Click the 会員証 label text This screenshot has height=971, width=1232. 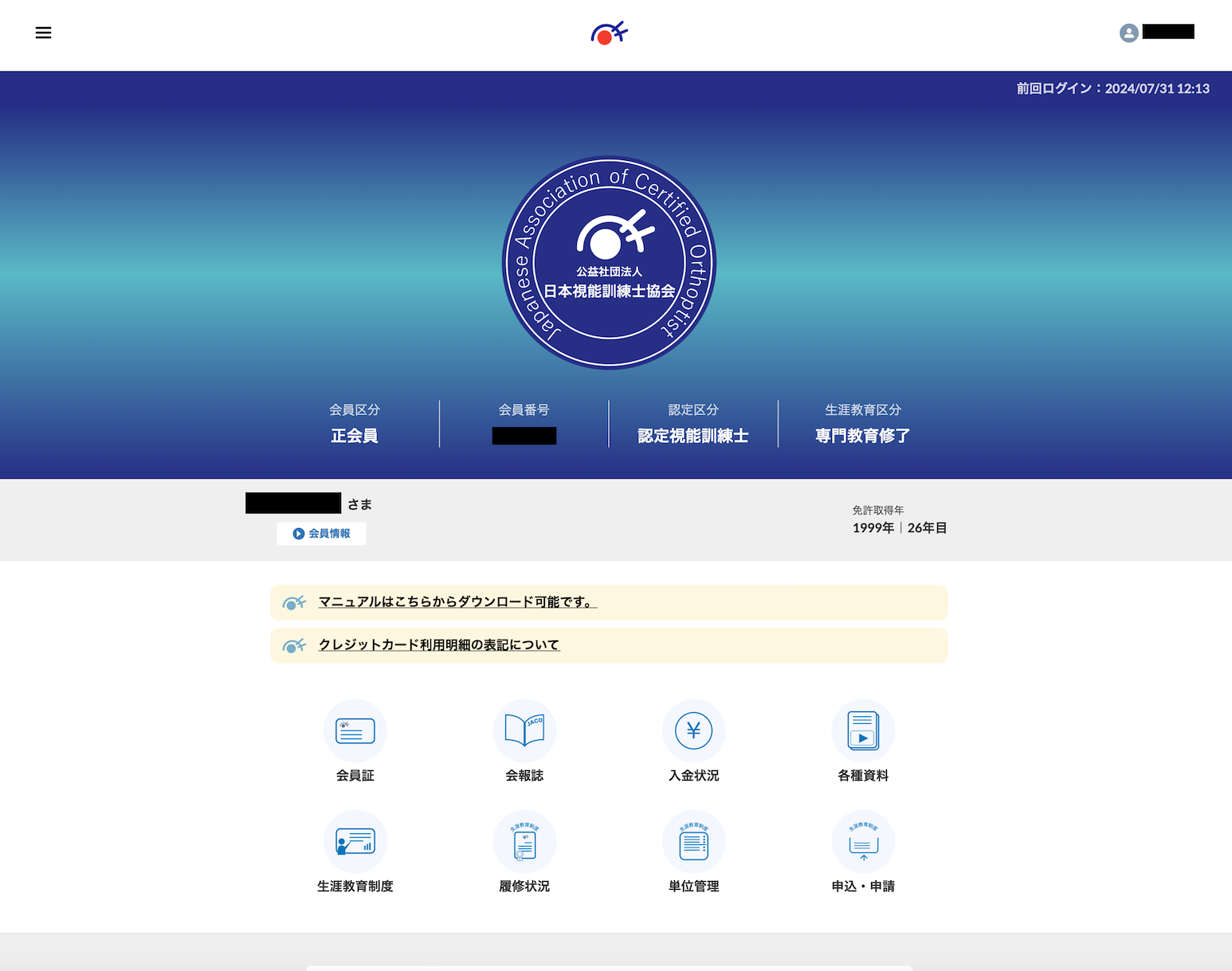pyautogui.click(x=355, y=775)
